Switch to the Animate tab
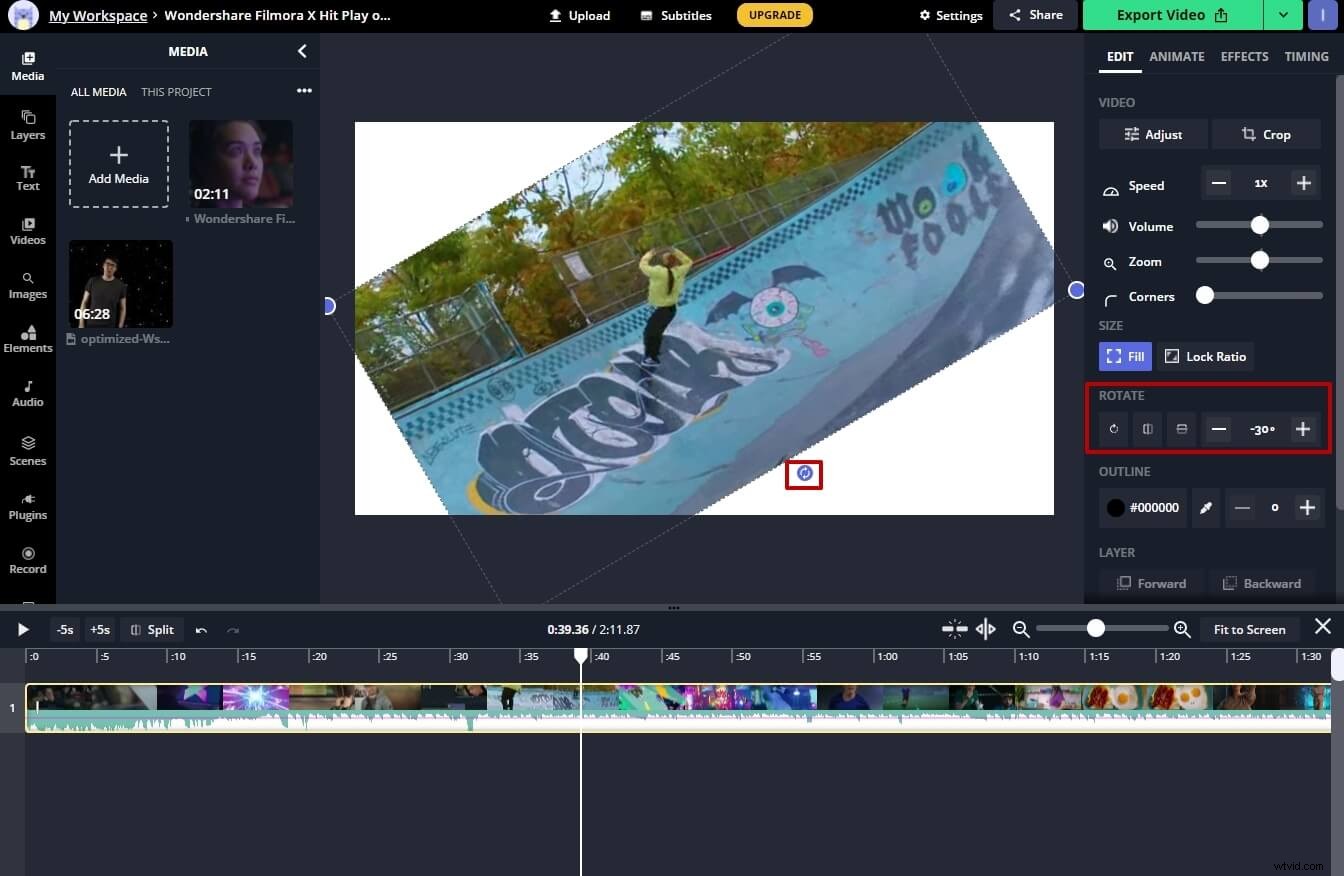Viewport: 1344px width, 876px height. [1177, 56]
